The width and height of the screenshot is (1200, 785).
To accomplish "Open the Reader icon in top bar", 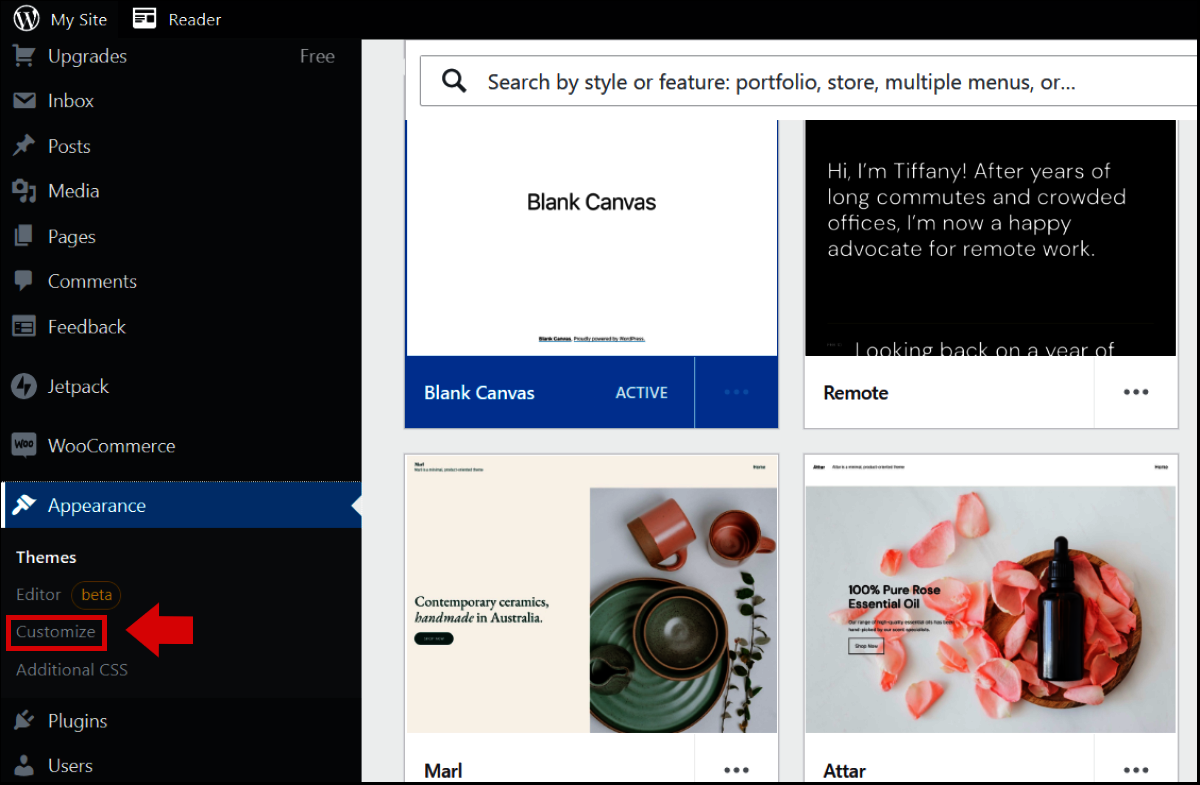I will click(x=145, y=19).
